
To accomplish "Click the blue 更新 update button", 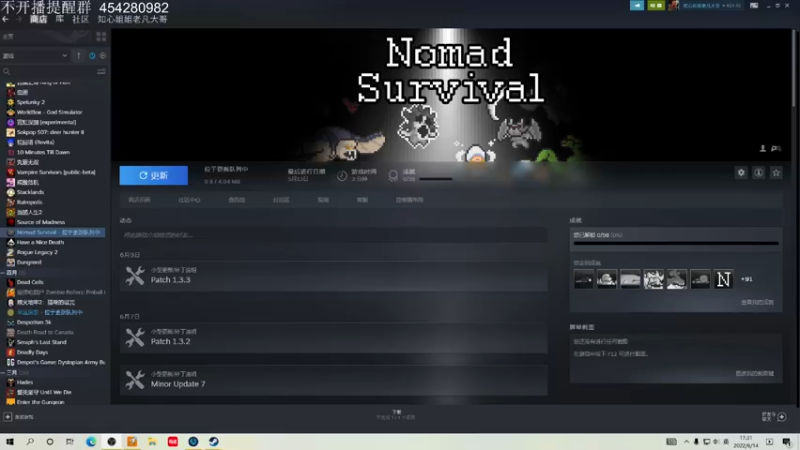I will point(154,176).
